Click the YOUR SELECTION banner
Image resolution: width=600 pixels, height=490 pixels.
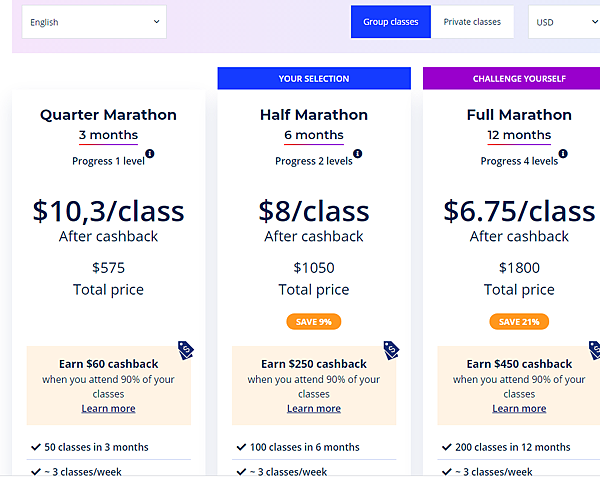(314, 78)
